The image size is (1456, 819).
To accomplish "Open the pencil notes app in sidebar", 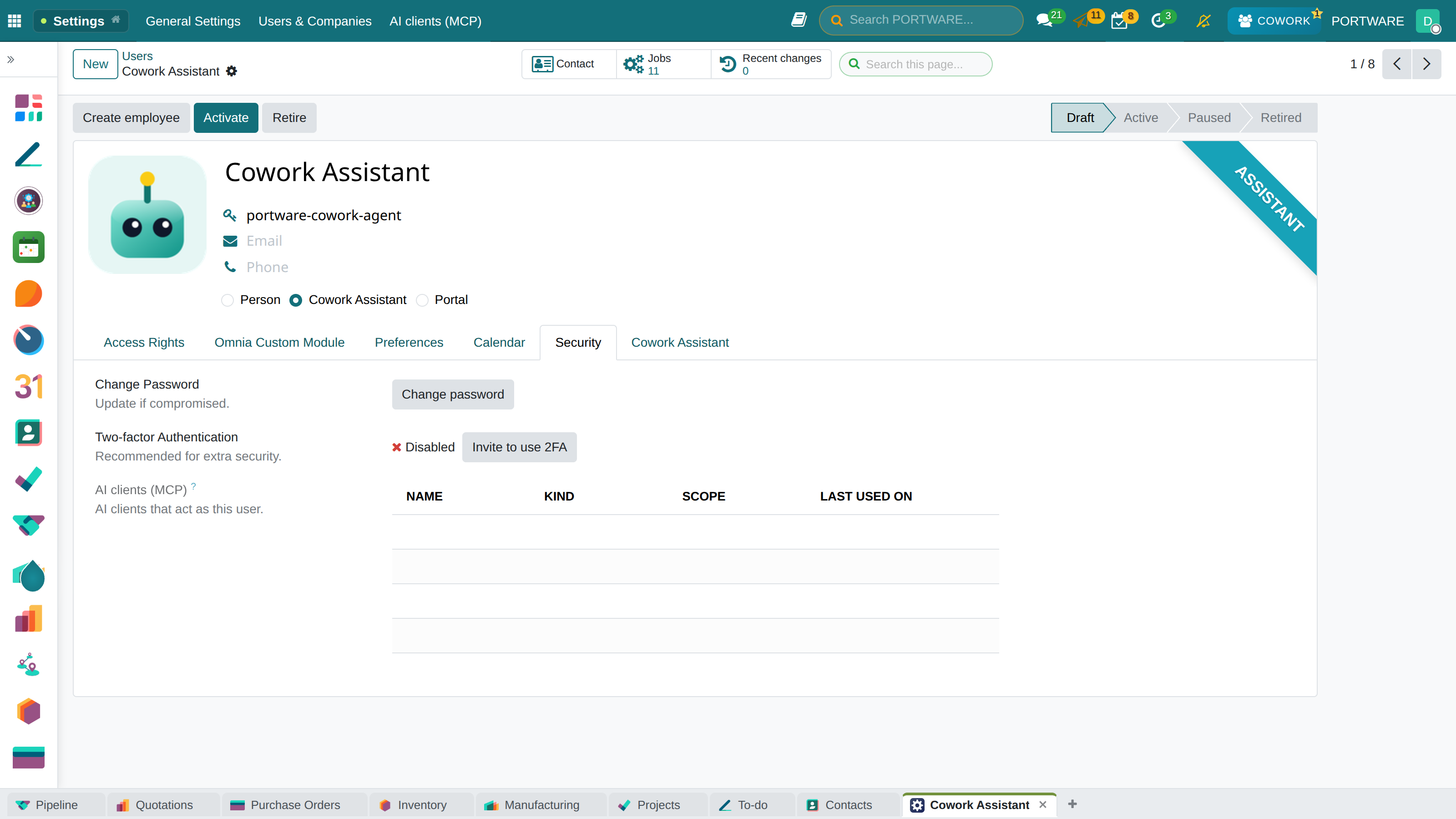I will 29,154.
